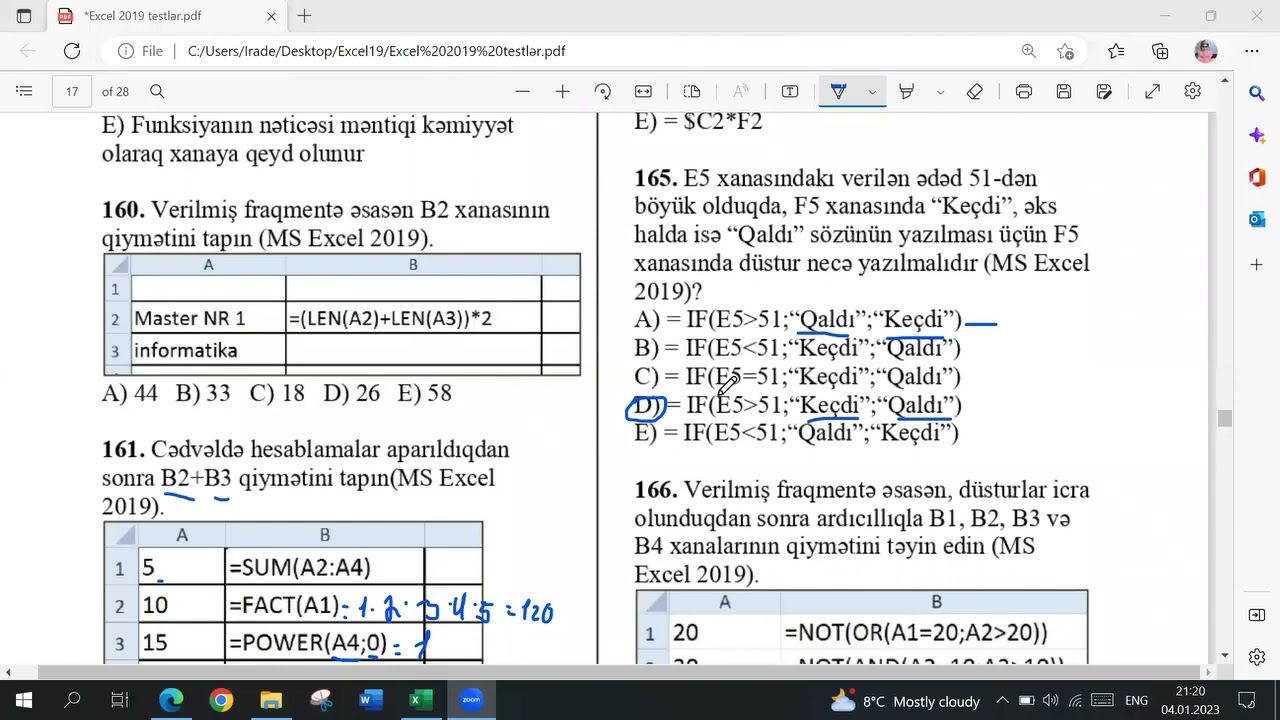Open the volume control in tray

[1050, 701]
